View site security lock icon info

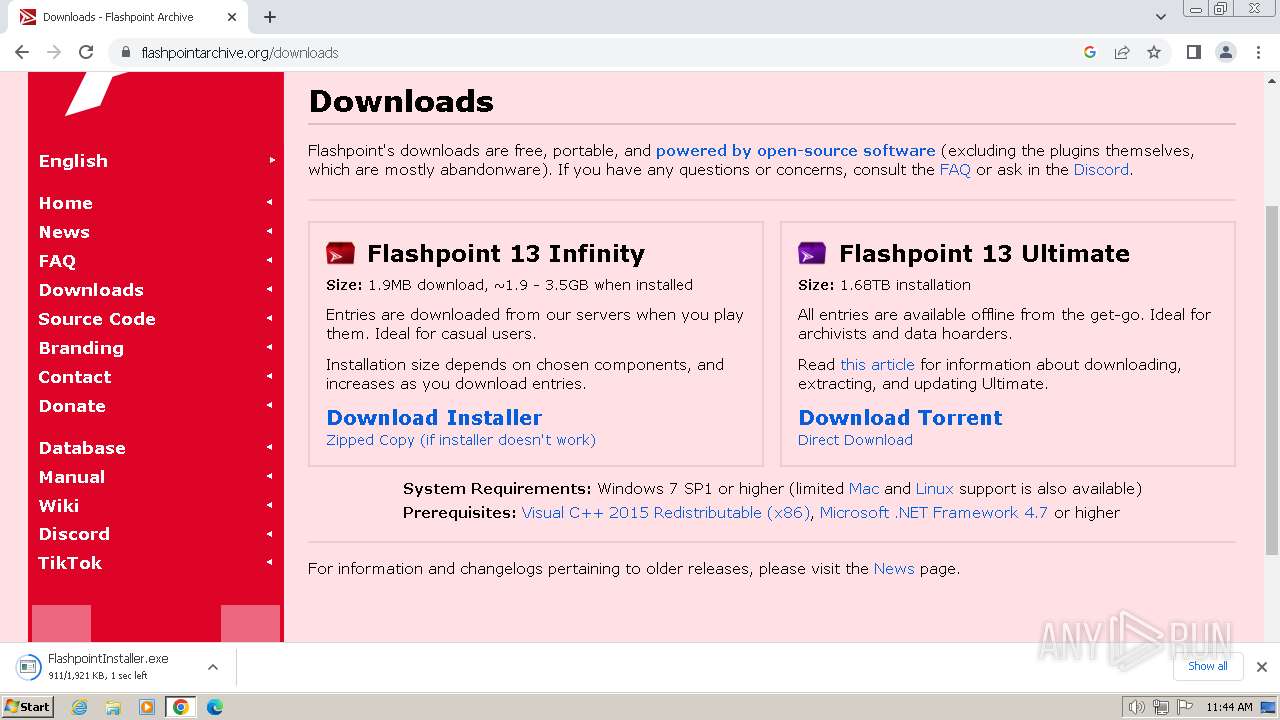(x=125, y=52)
